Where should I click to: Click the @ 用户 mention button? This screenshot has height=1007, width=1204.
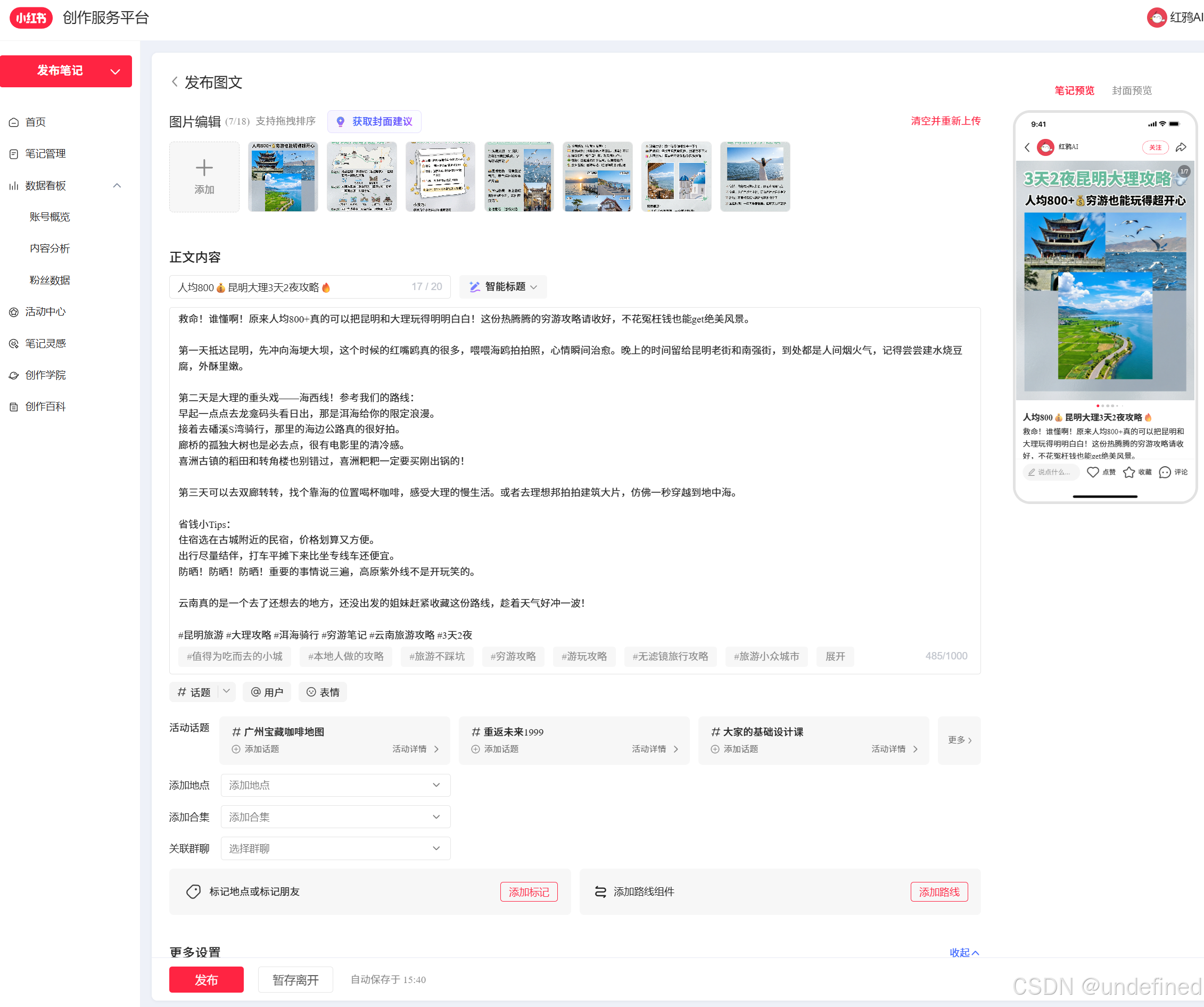(267, 692)
